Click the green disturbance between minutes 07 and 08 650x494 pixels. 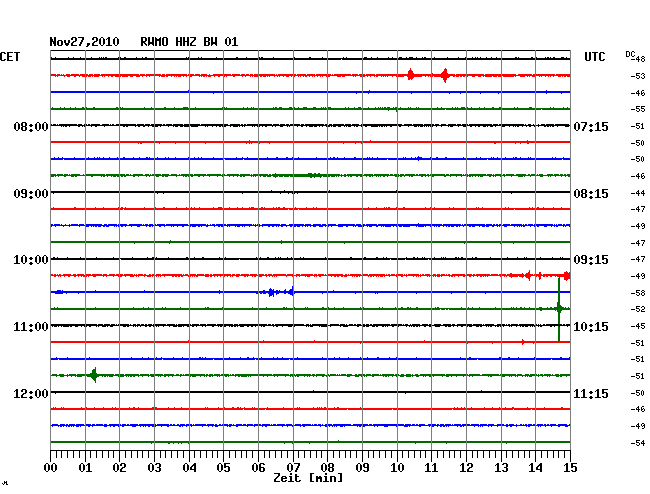coord(309,175)
